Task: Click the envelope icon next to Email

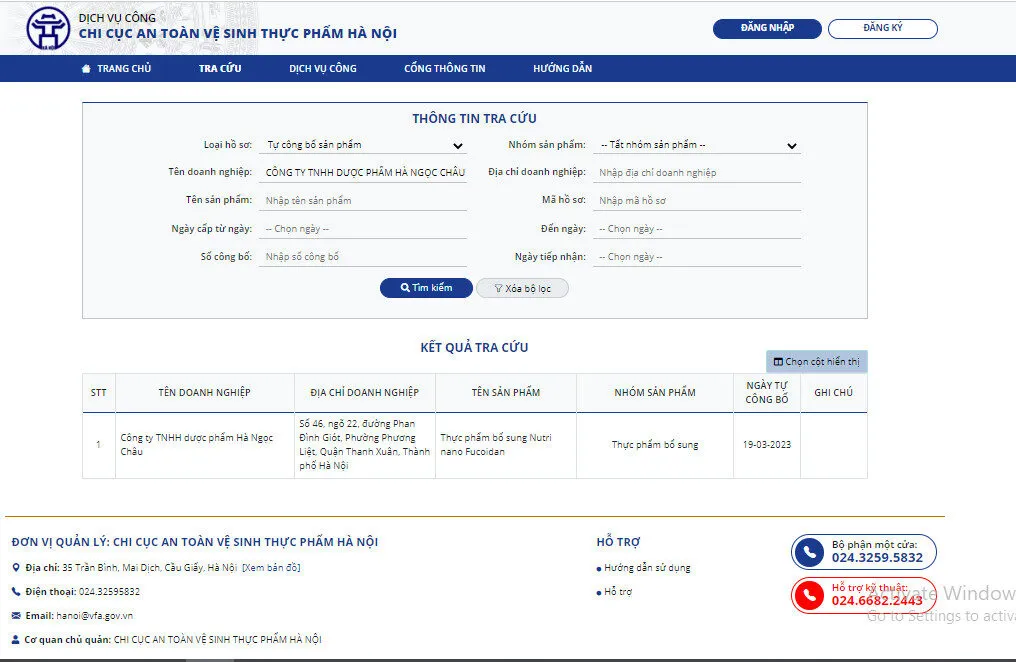Action: click(16, 616)
